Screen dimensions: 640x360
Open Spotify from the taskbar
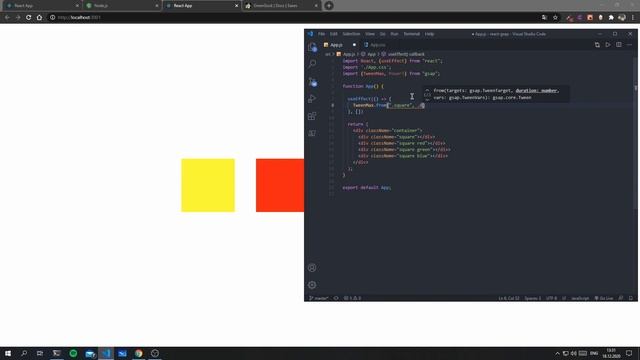pos(73,353)
